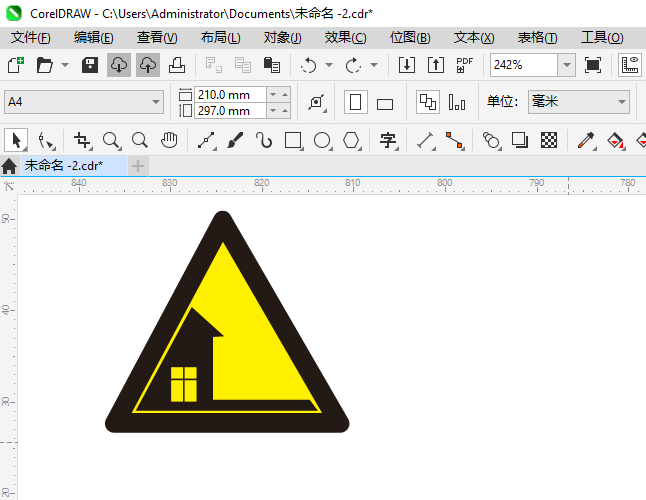Open the 编辑(E) menu
This screenshot has height=500, width=646.
tap(94, 37)
